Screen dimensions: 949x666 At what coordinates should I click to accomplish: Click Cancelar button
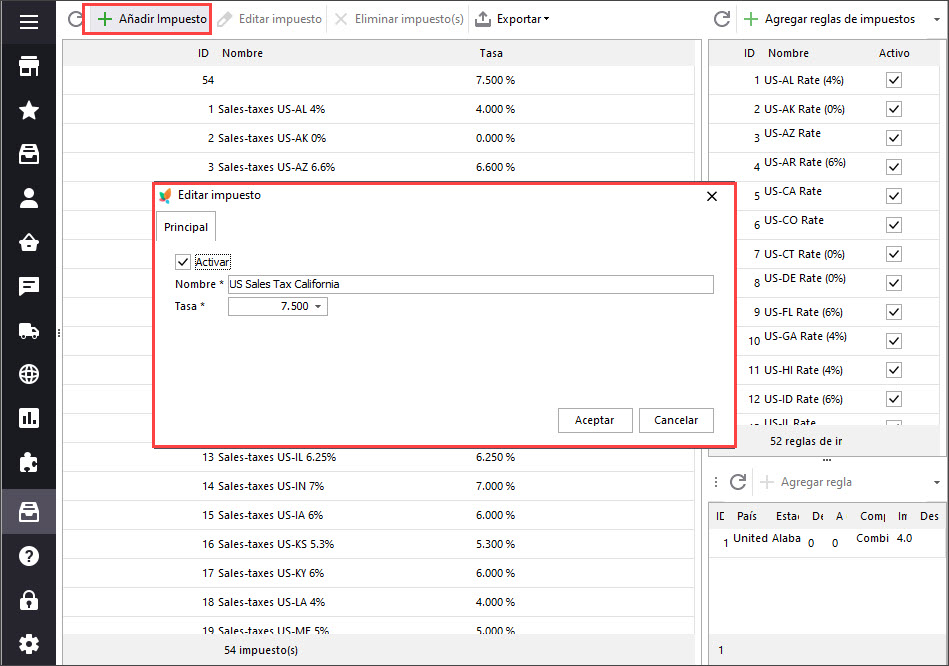pyautogui.click(x=676, y=420)
